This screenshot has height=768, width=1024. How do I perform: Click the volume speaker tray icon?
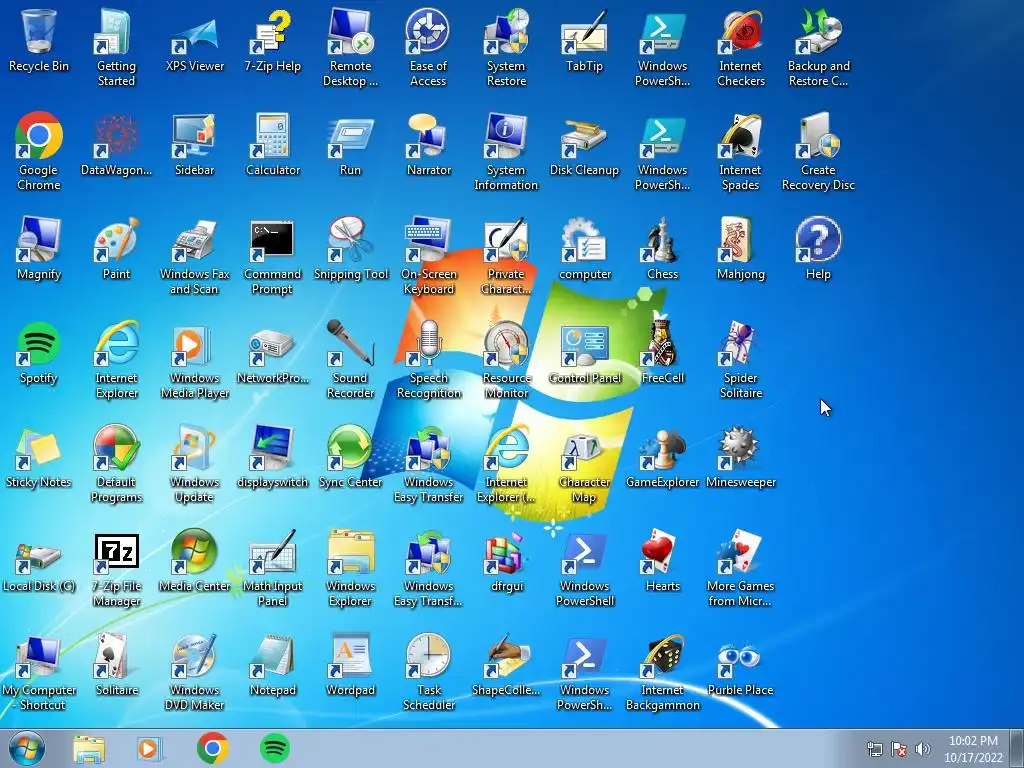click(923, 749)
